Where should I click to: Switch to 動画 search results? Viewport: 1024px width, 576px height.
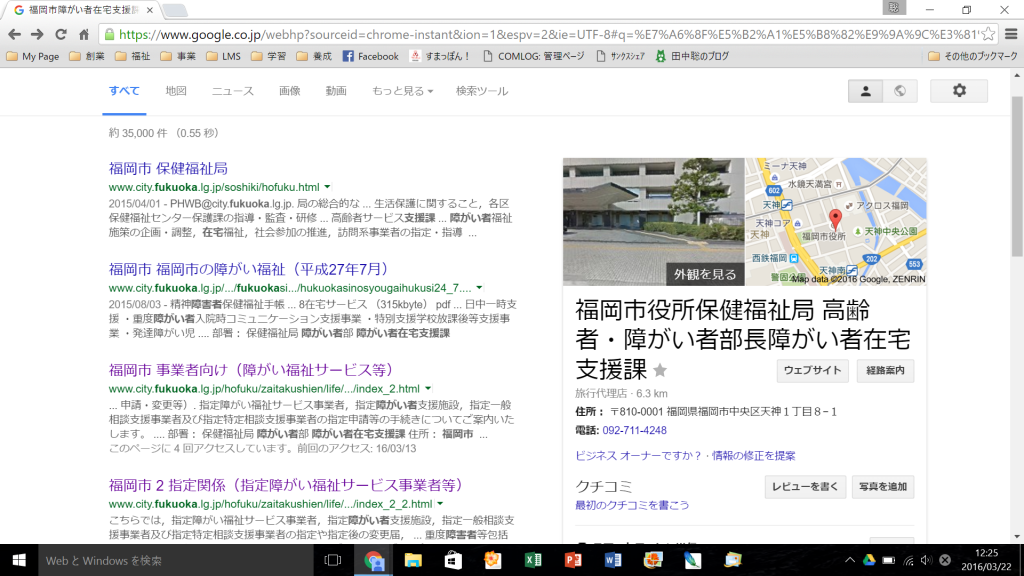pyautogui.click(x=336, y=91)
